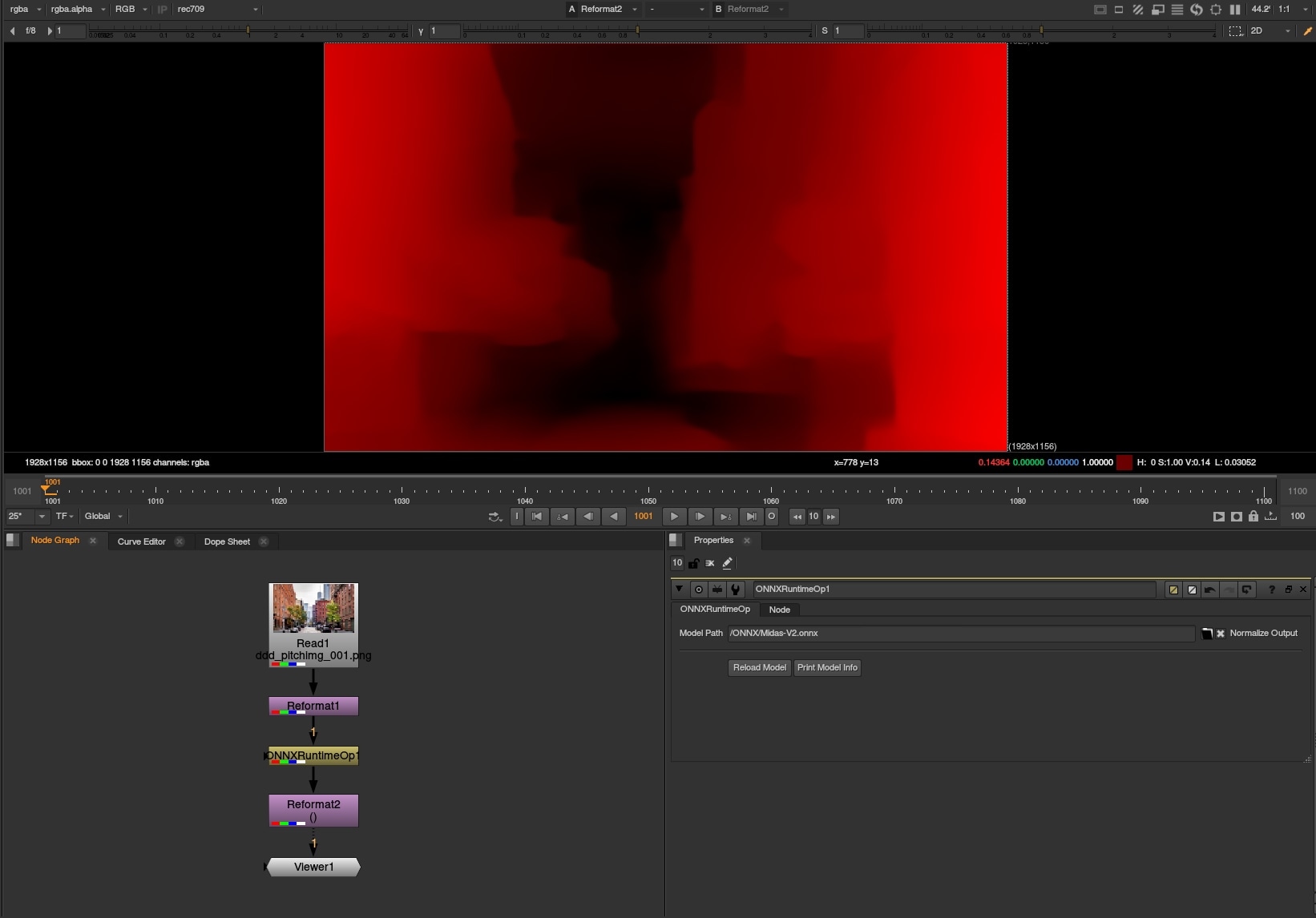Toggle the Normalize Output checkbox
Viewport: 1316px width, 918px height.
1221,634
